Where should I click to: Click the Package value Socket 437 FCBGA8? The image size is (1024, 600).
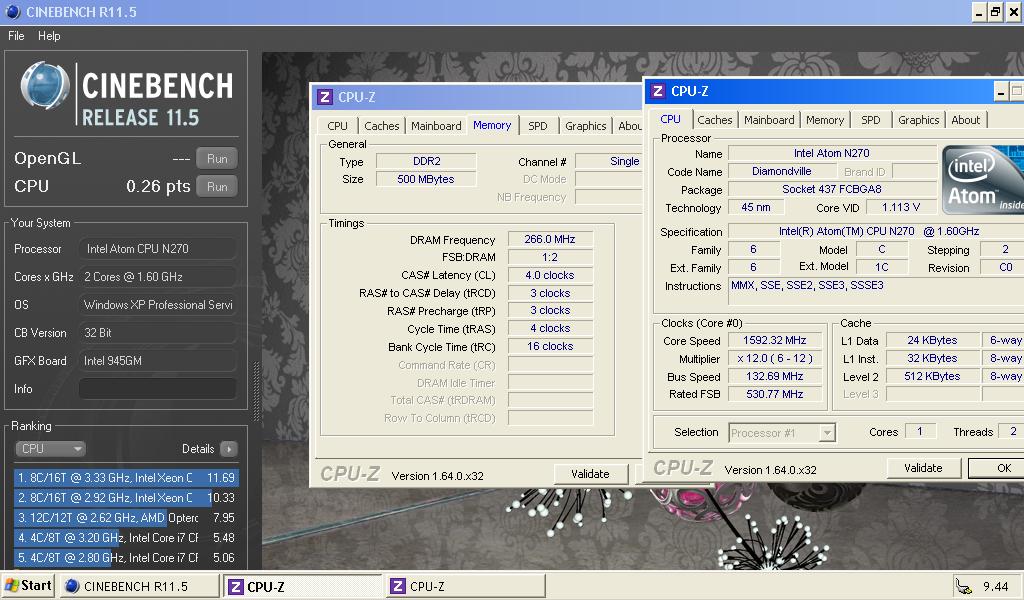(831, 189)
